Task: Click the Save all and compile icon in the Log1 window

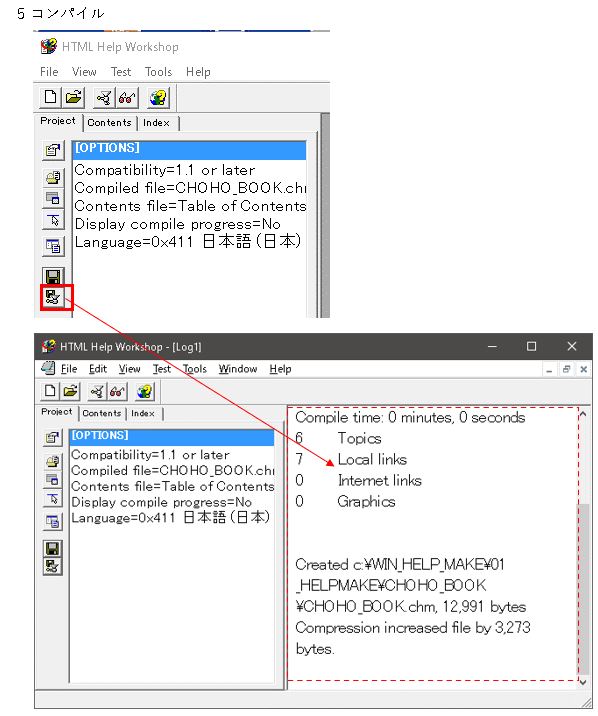Action: point(52,566)
